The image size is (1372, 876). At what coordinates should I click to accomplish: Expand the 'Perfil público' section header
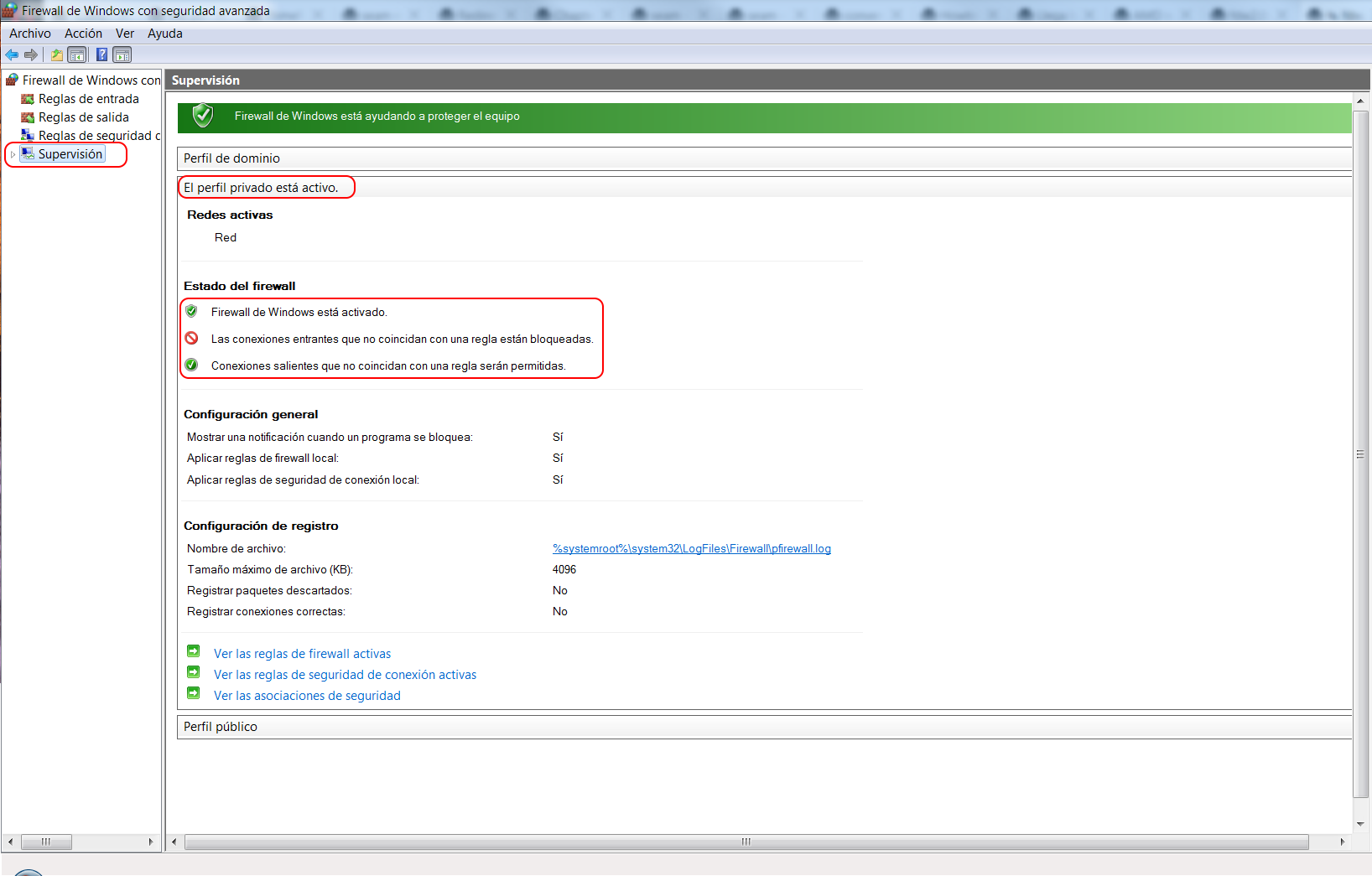764,727
